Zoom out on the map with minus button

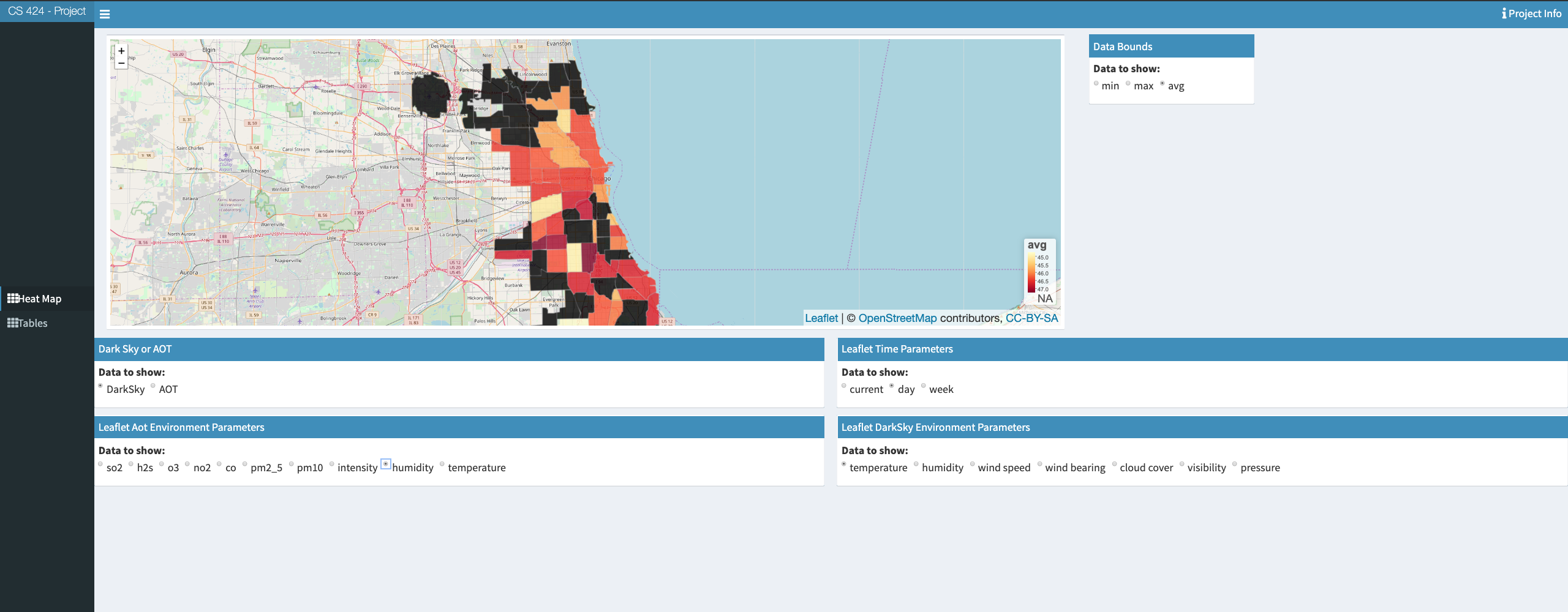[121, 63]
